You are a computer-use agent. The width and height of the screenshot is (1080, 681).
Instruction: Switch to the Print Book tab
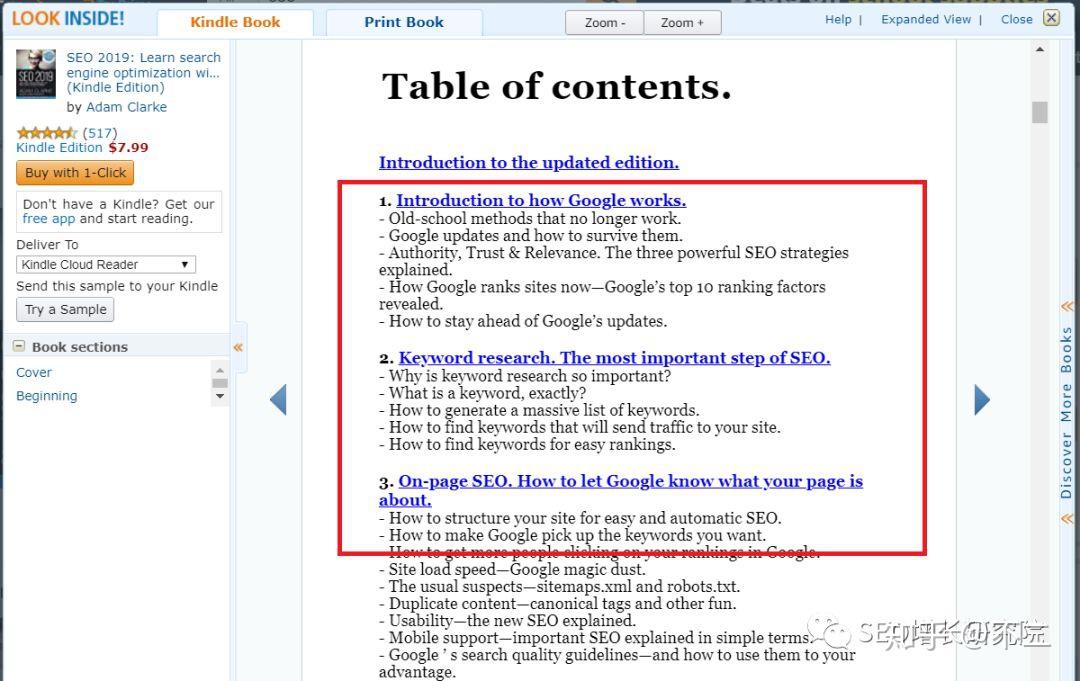click(404, 22)
